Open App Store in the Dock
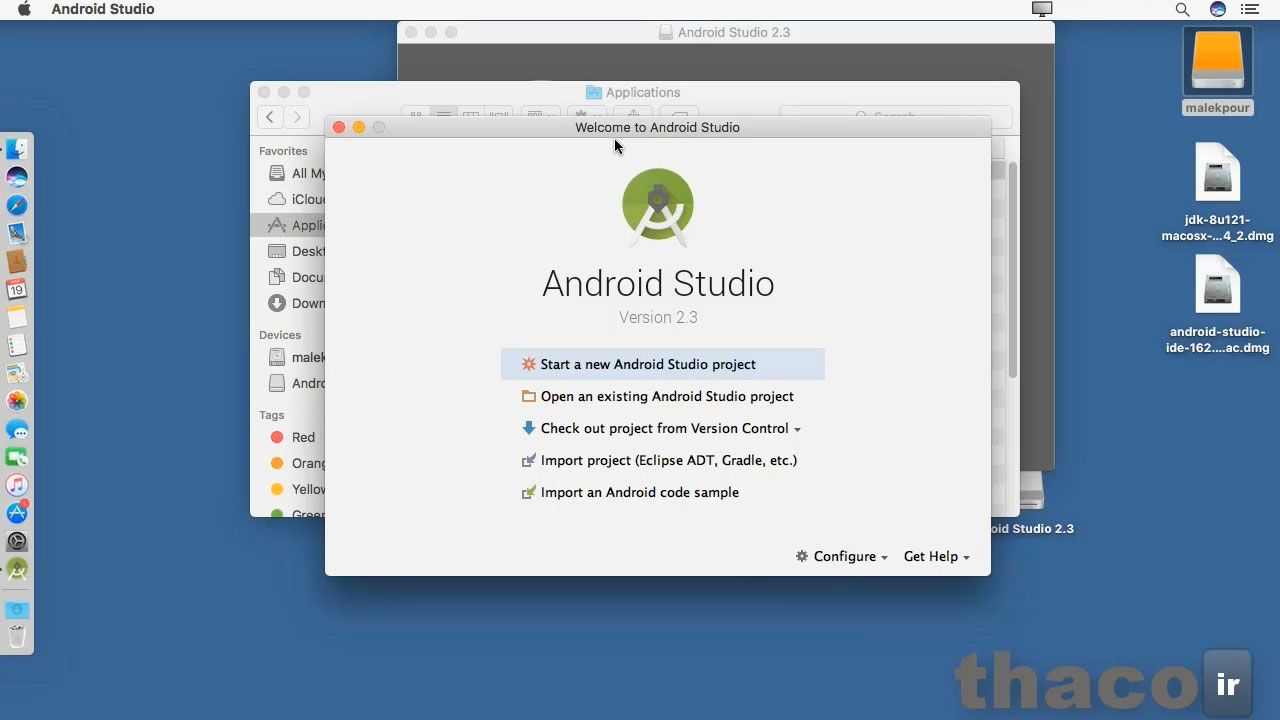The image size is (1280, 720). (17, 513)
